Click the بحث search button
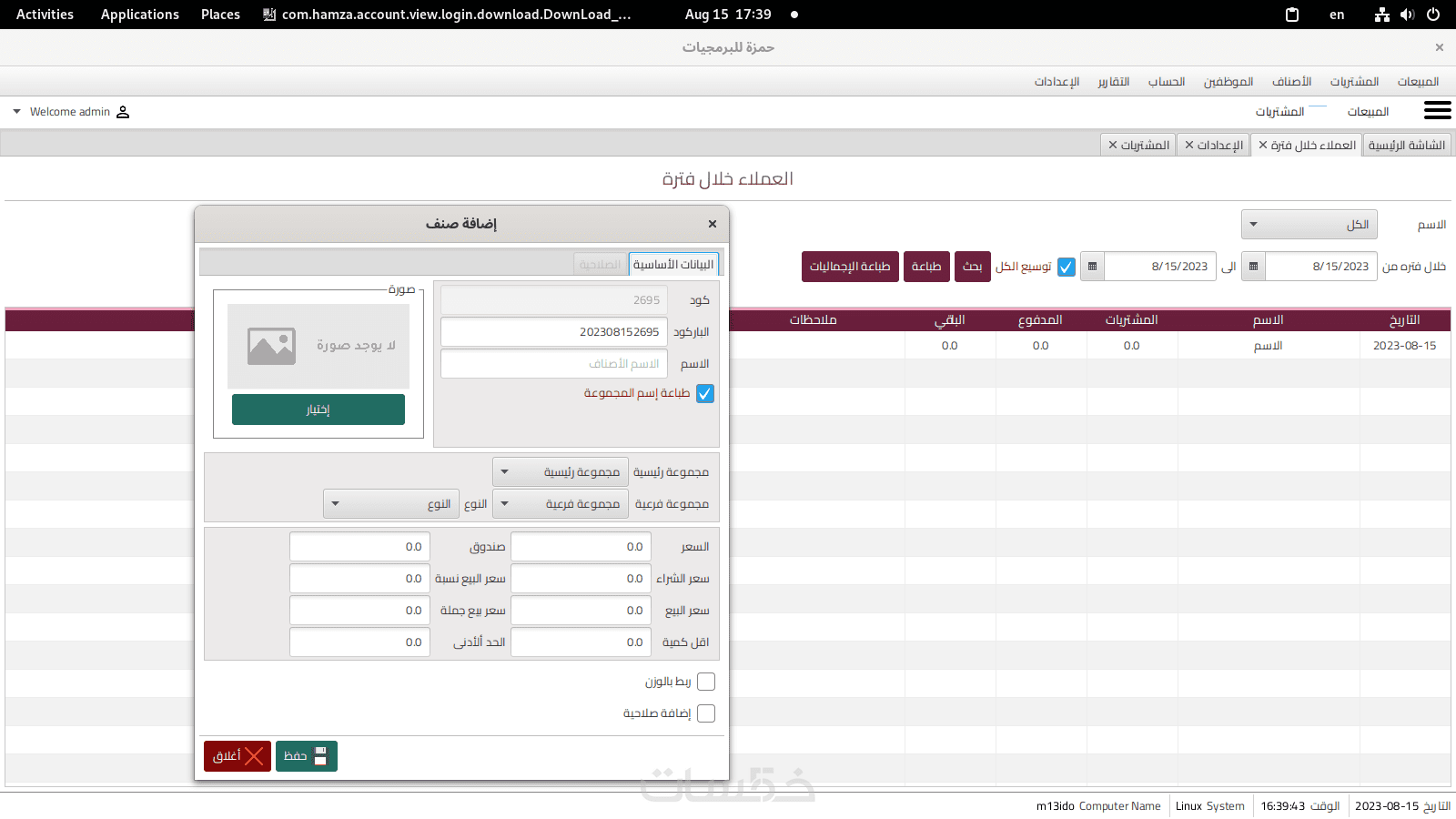This screenshot has height=819, width=1456. coord(973,267)
